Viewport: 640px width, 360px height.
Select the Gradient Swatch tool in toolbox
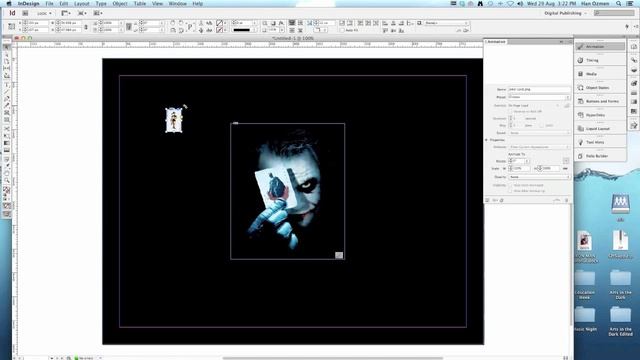[7, 143]
